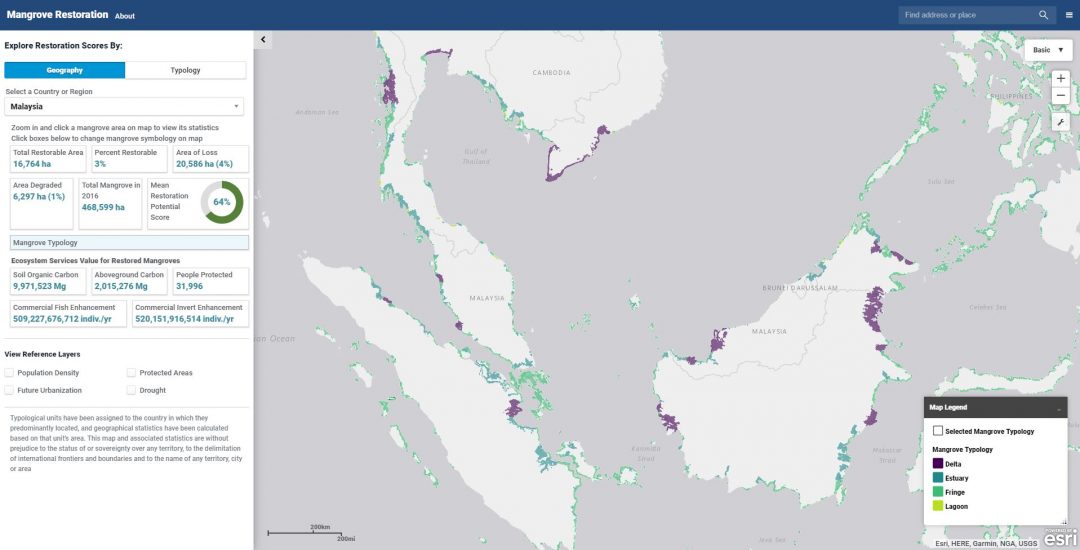
Task: Collapse the Map Legend panel
Action: [x=1058, y=408]
